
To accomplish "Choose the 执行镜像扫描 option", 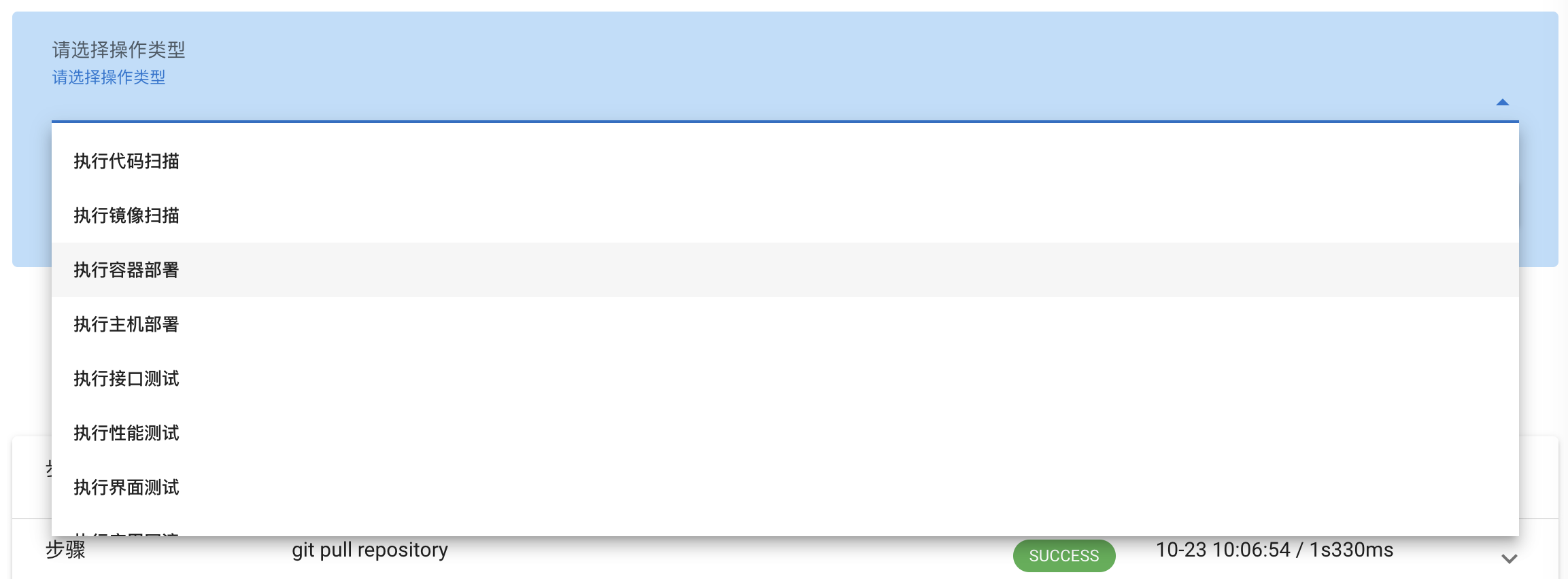I will pyautogui.click(x=126, y=215).
